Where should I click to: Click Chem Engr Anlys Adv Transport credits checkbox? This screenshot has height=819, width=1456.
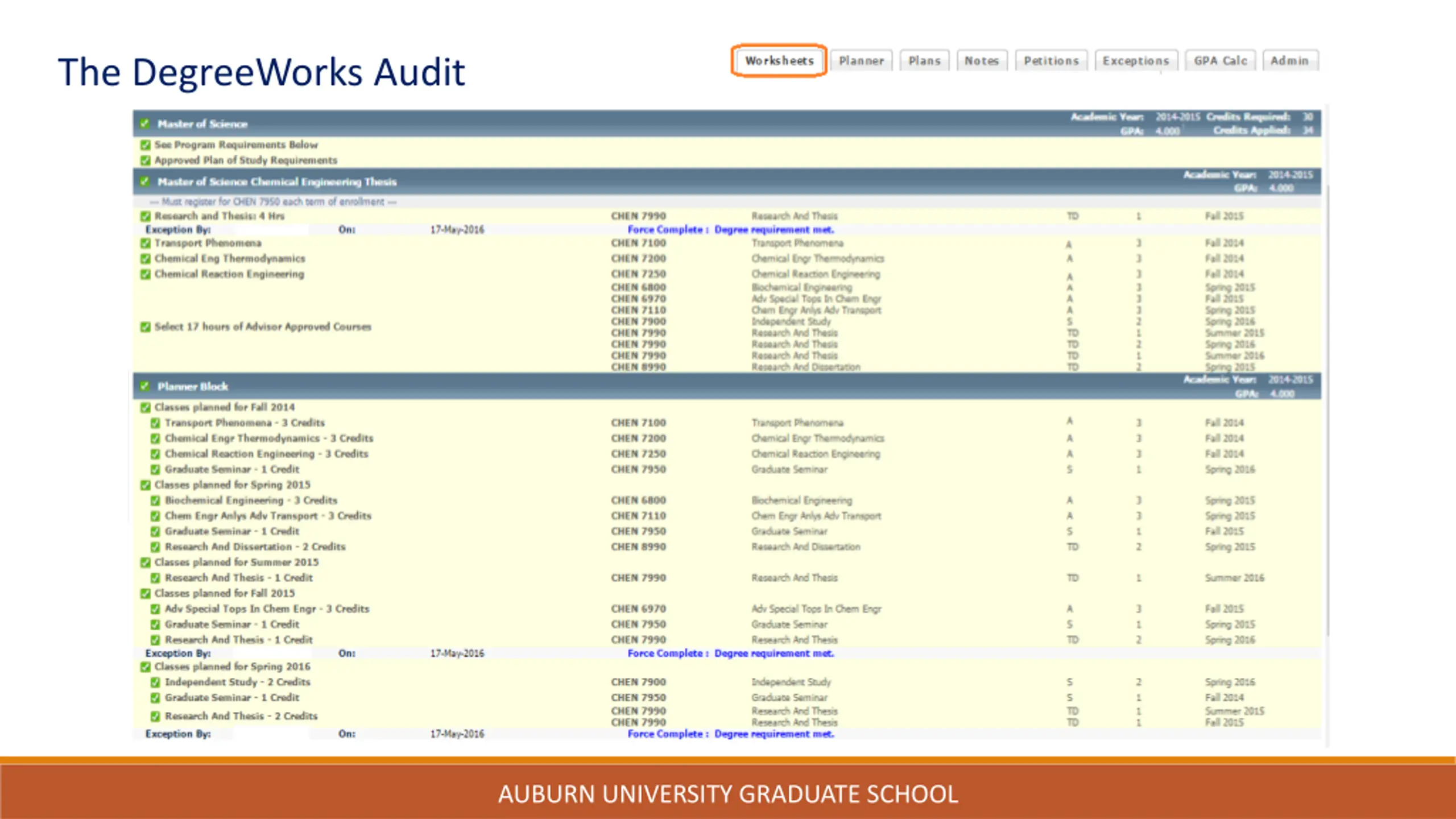tap(155, 516)
